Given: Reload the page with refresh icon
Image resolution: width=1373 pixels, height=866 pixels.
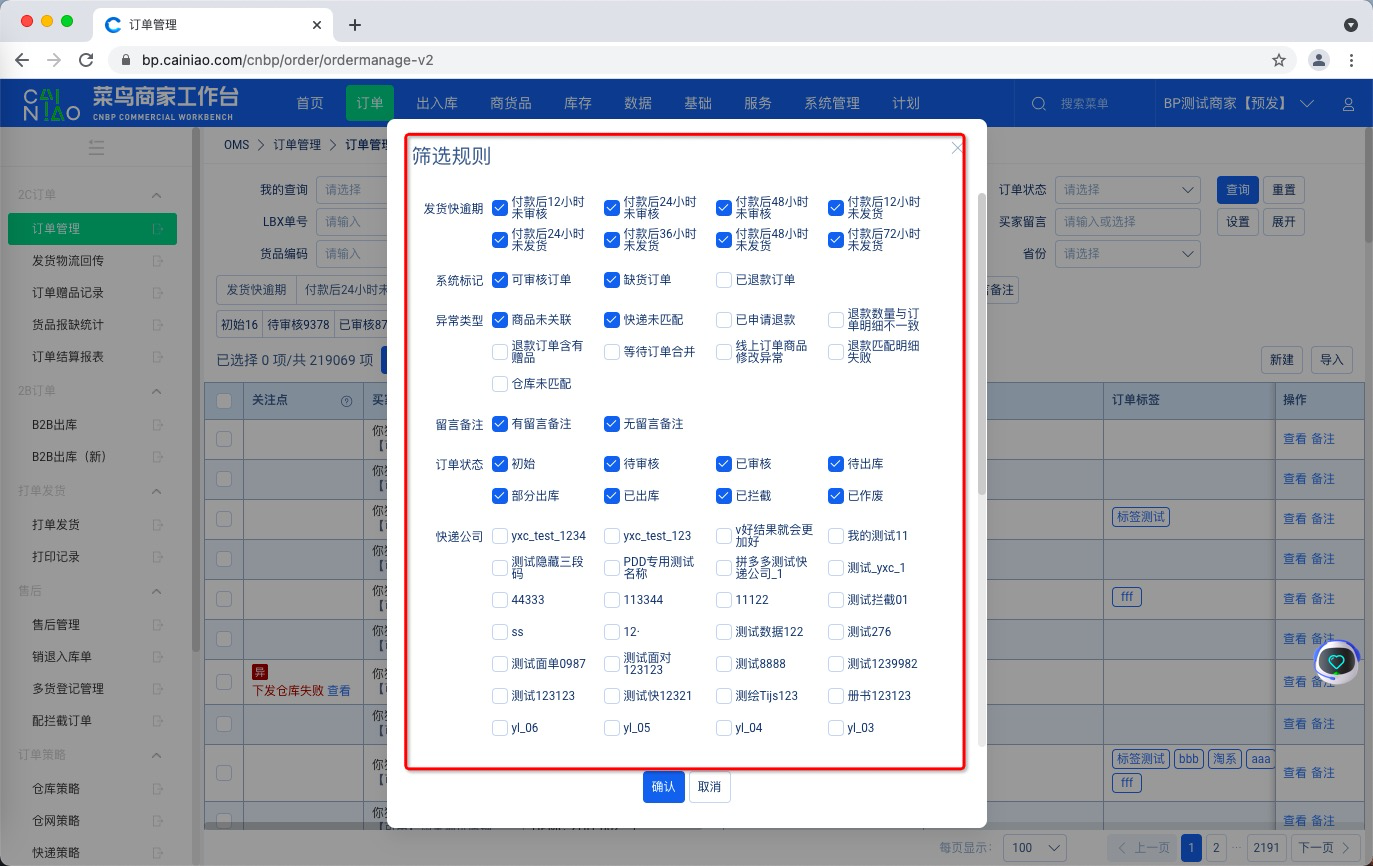Looking at the screenshot, I should (x=86, y=60).
